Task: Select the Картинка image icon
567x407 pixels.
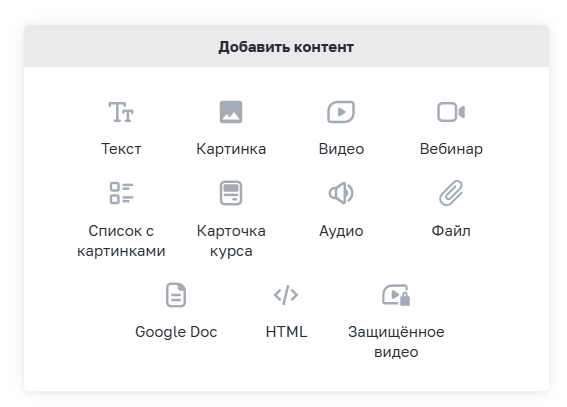Action: coord(231,112)
